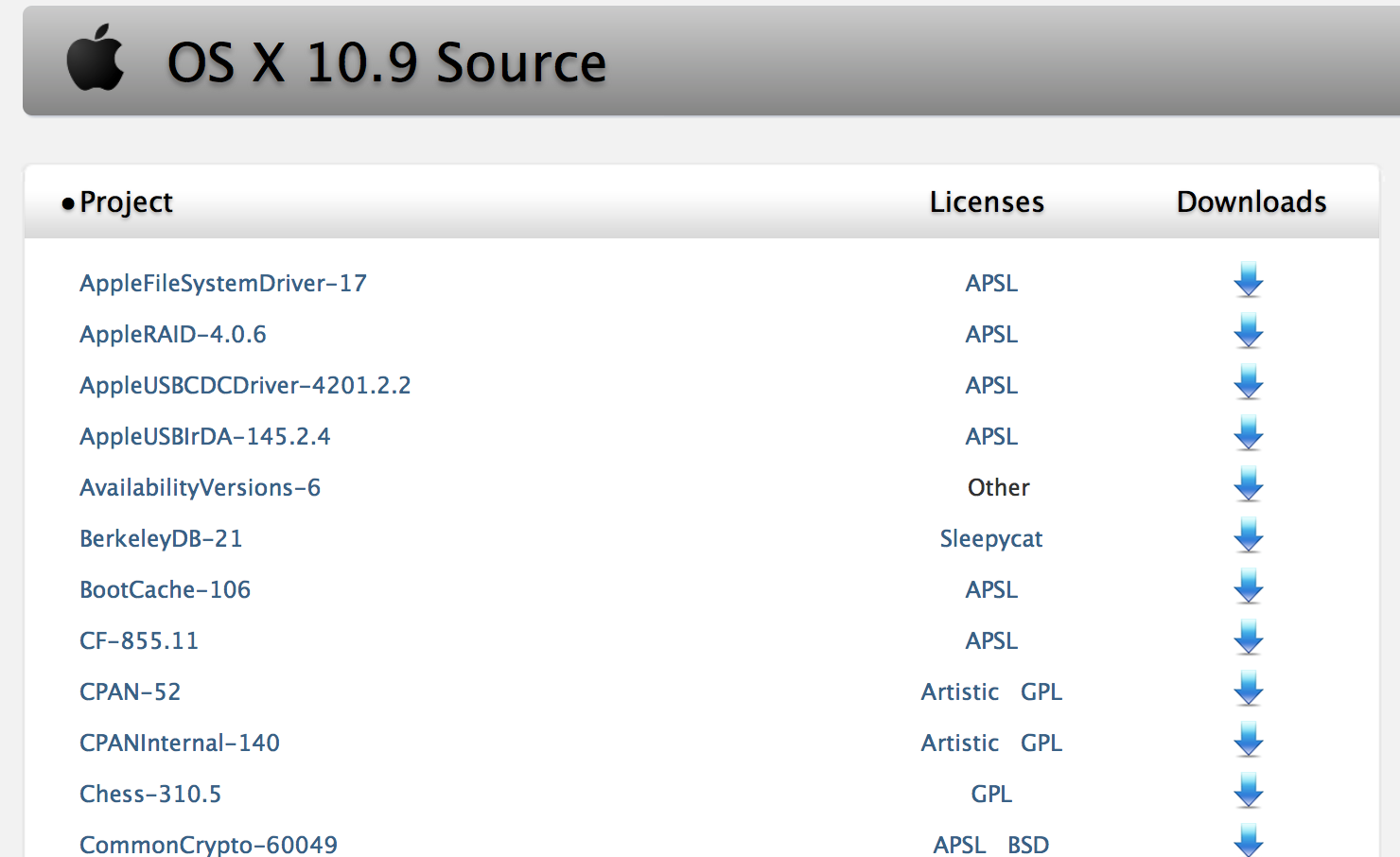Click BootCache-106's download arrow
1400x857 pixels.
click(x=1248, y=588)
